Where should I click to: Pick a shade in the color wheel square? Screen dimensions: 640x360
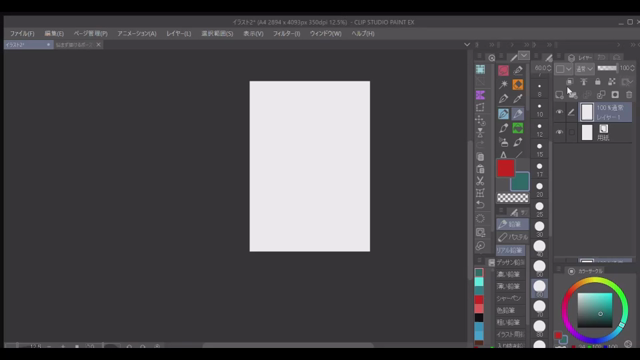595,310
